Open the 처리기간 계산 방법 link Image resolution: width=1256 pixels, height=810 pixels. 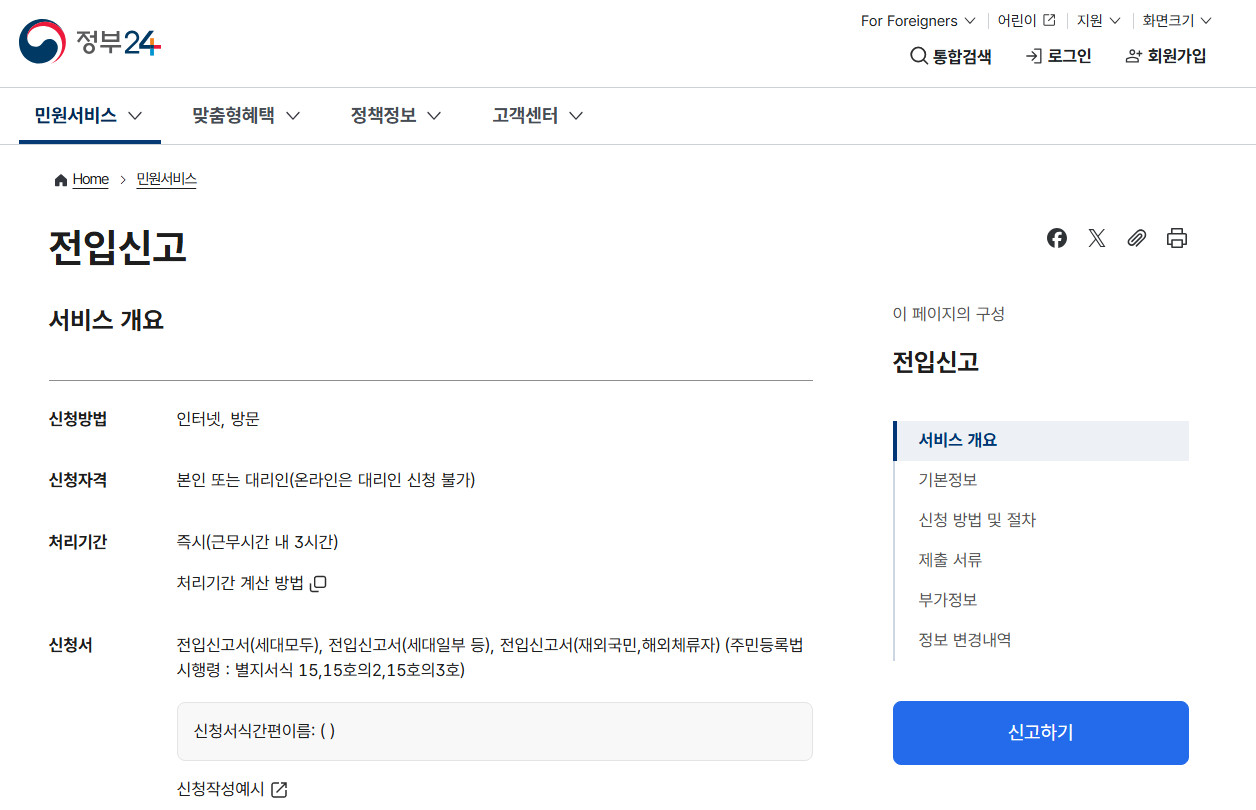252,583
